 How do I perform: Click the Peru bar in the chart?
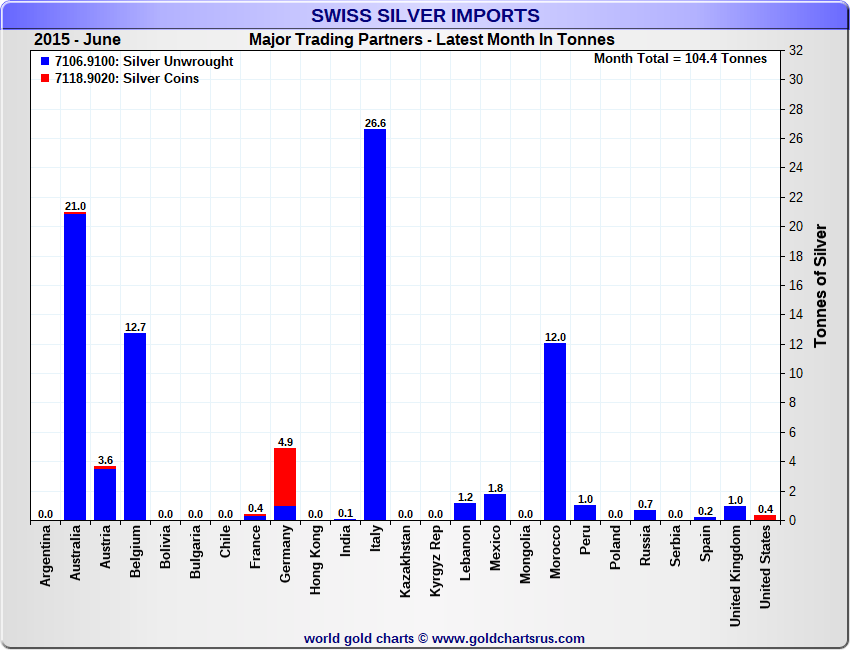pyautogui.click(x=585, y=513)
